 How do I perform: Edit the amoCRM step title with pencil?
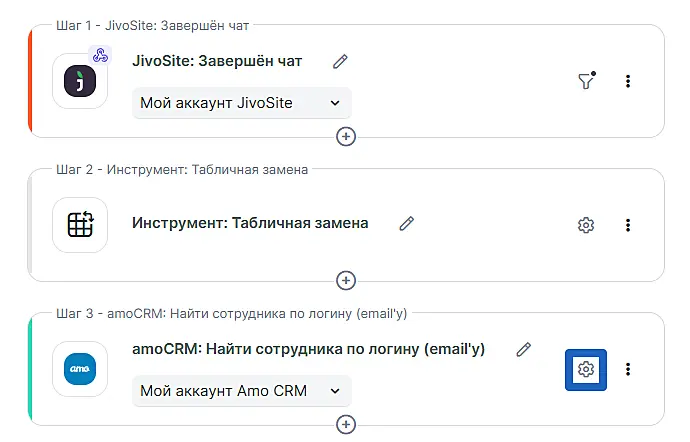coord(523,349)
